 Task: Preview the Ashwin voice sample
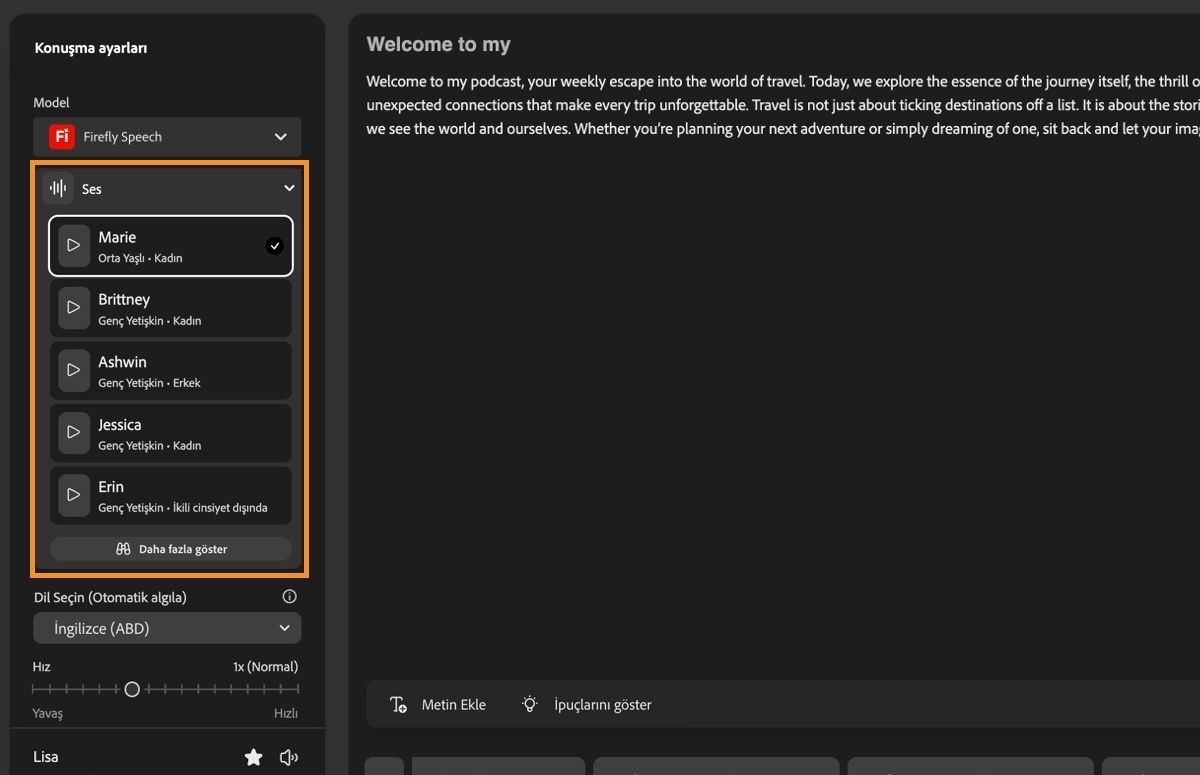pyautogui.click(x=73, y=370)
